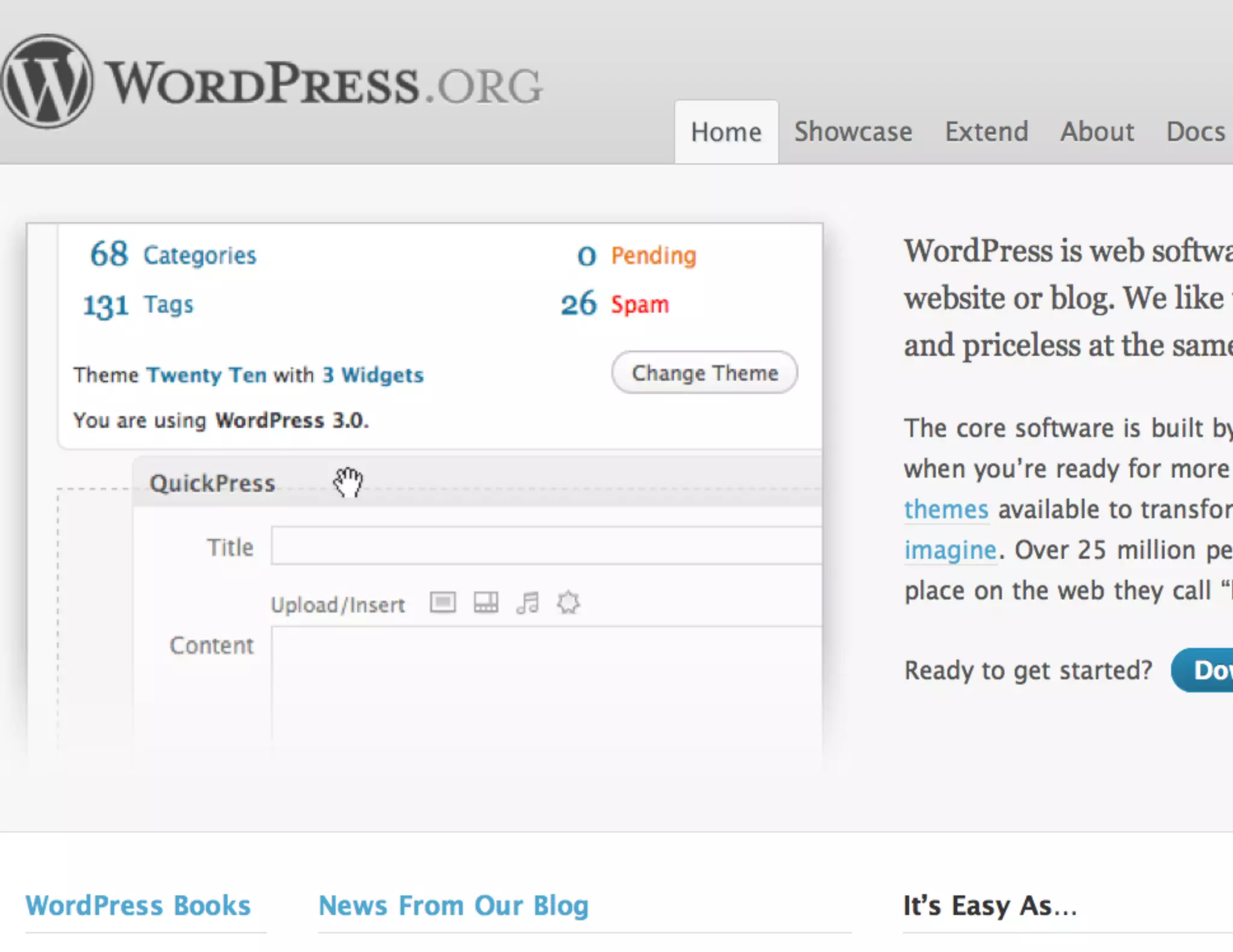Go to the Showcase menu item
Image resolution: width=1233 pixels, height=952 pixels.
tap(853, 132)
